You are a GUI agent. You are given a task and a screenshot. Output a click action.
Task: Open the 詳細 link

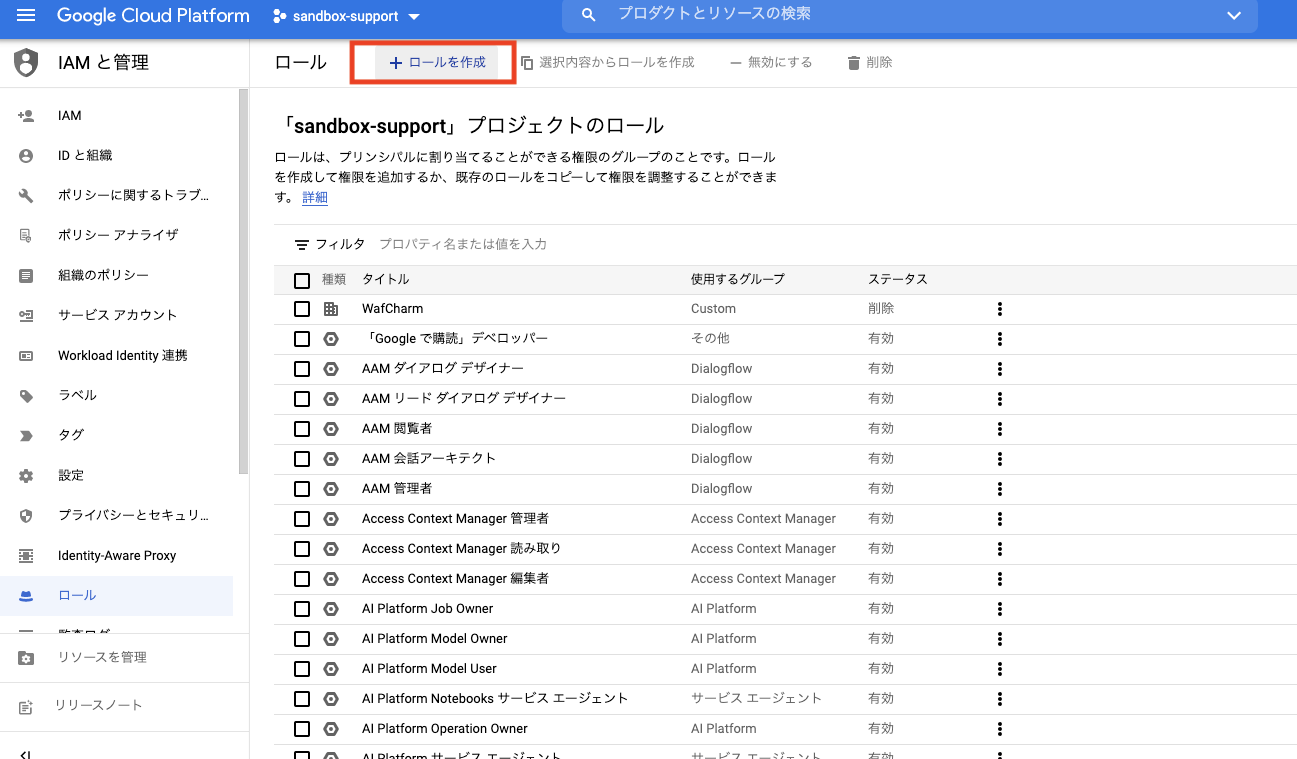(315, 198)
